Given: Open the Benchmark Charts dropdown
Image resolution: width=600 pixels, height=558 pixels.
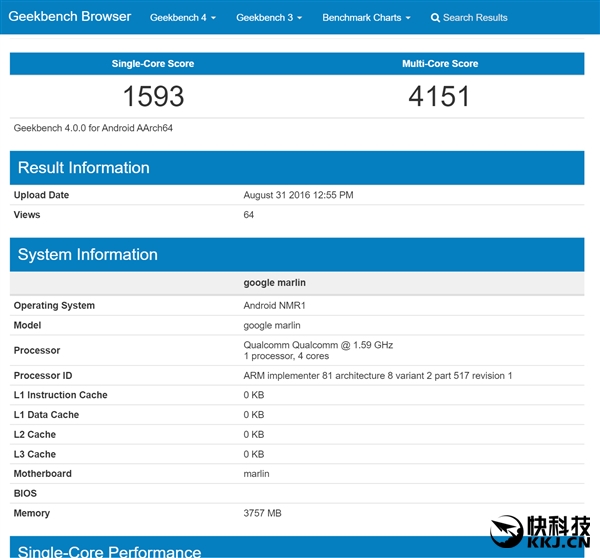Looking at the screenshot, I should pos(367,18).
